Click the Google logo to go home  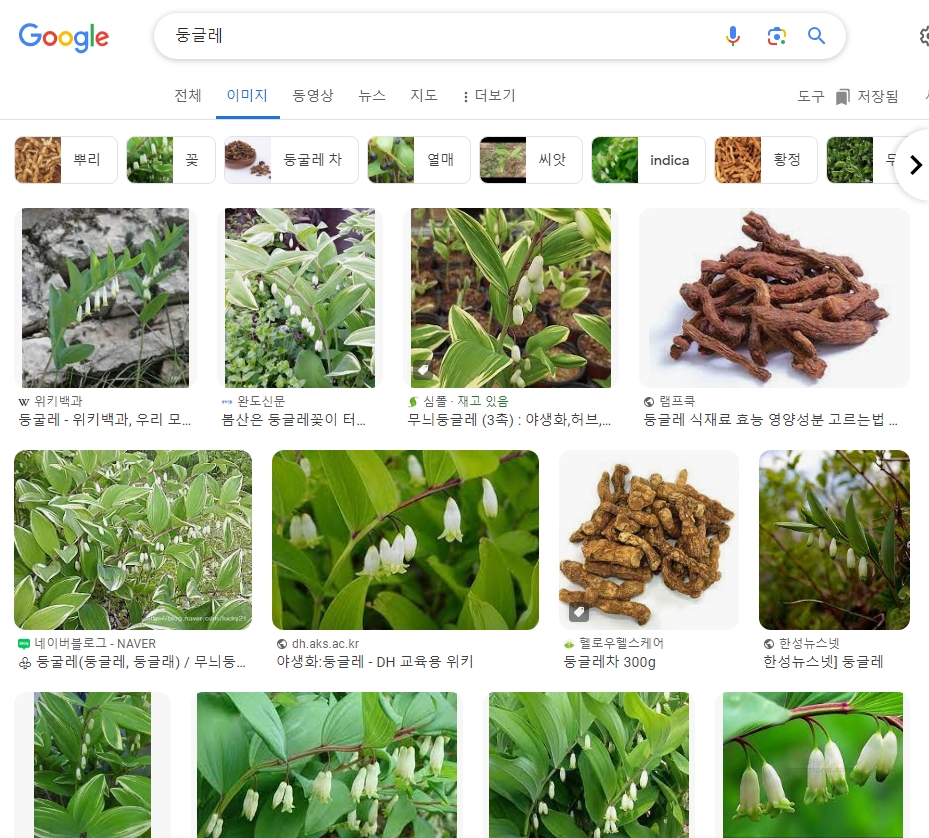pos(64,38)
